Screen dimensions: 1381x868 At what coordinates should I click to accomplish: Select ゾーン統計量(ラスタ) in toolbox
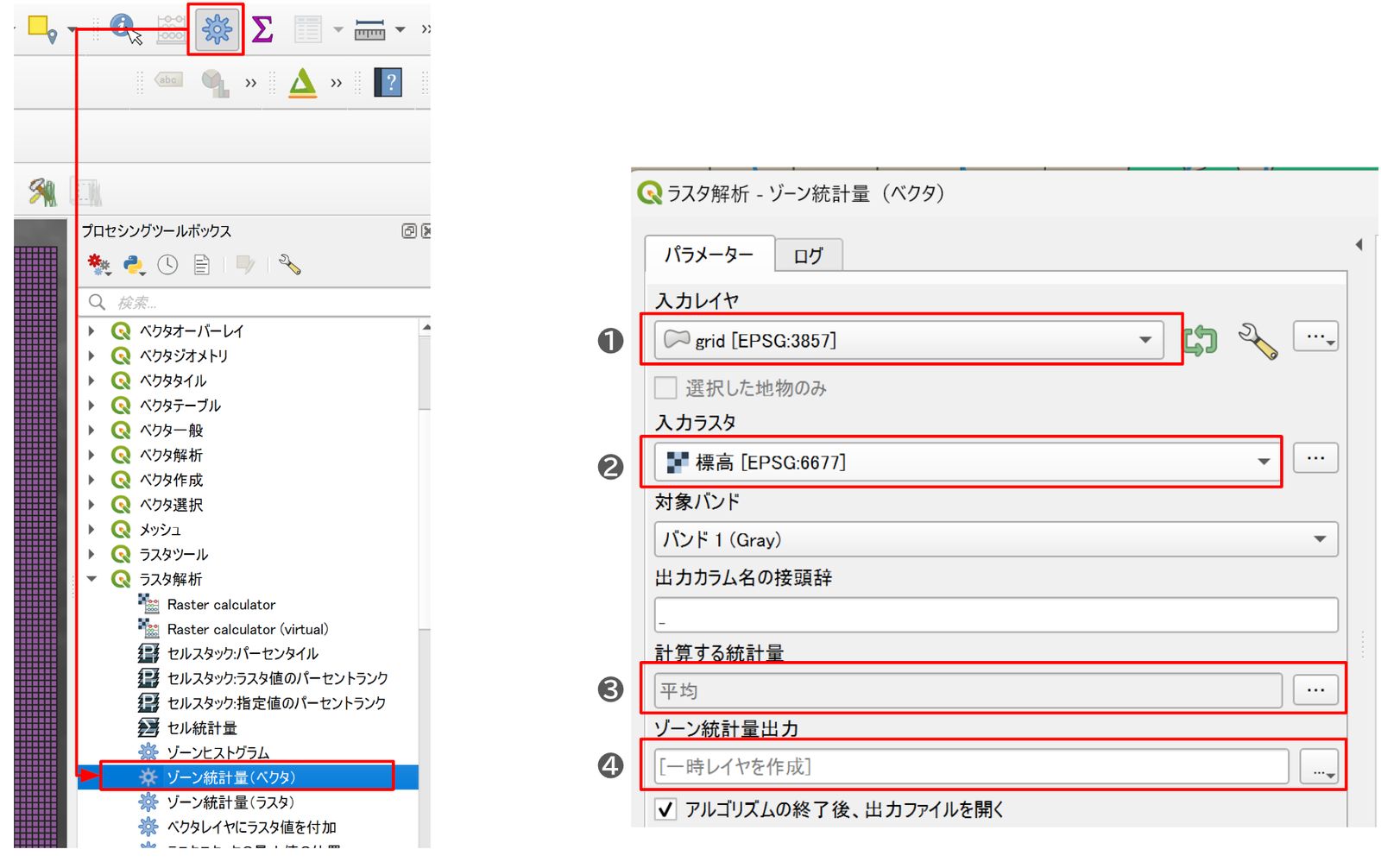(x=230, y=802)
